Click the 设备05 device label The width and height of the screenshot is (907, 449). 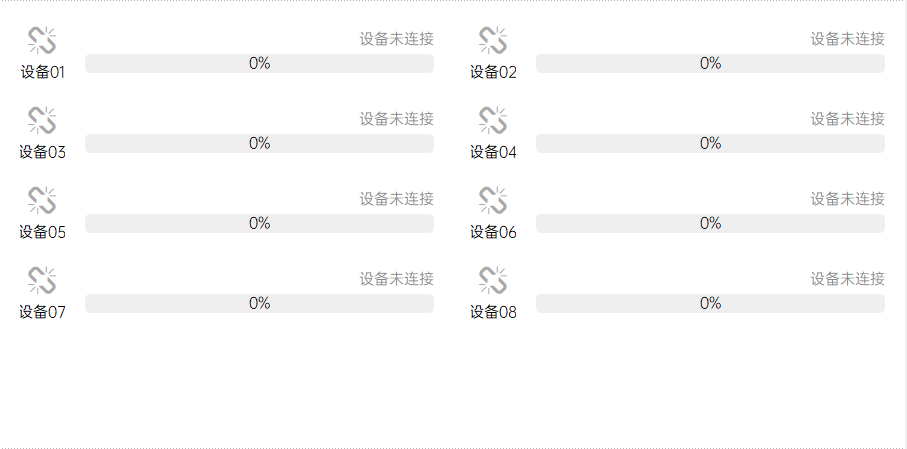[x=42, y=232]
